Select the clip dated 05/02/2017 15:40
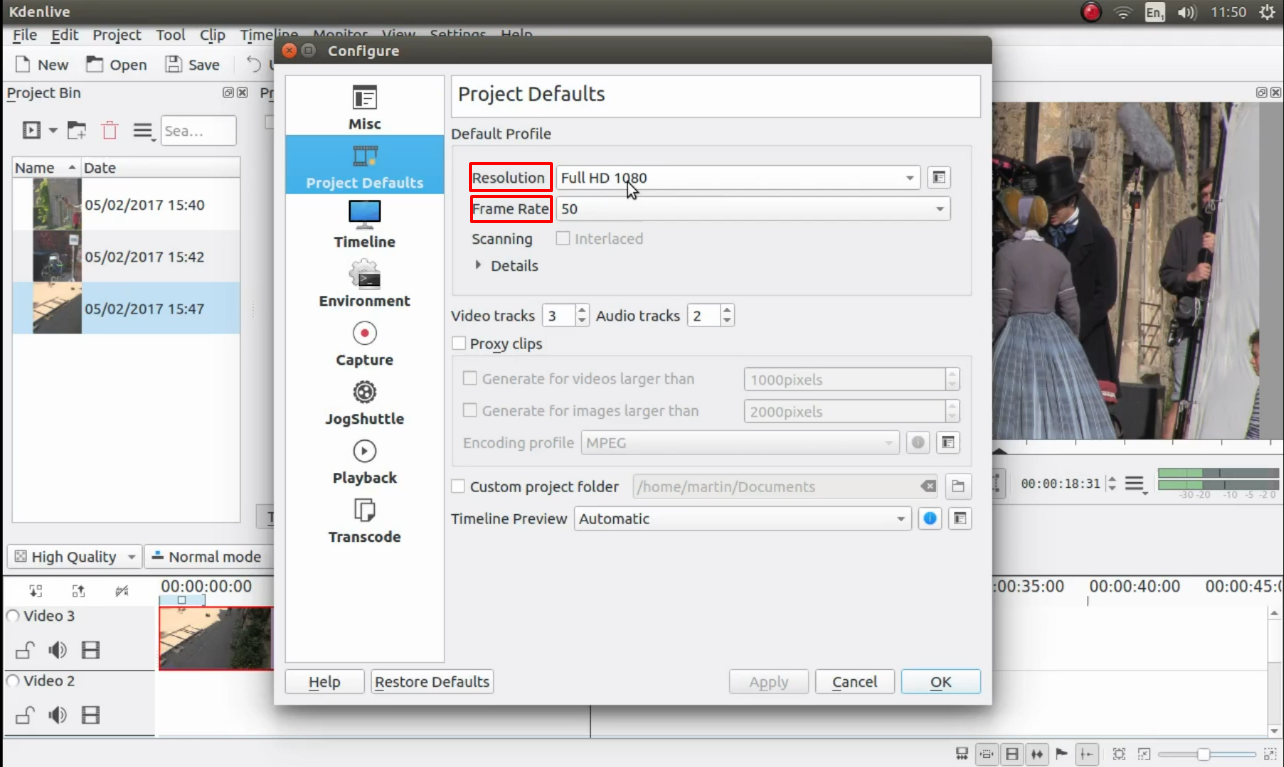This screenshot has width=1284, height=767. pos(126,205)
